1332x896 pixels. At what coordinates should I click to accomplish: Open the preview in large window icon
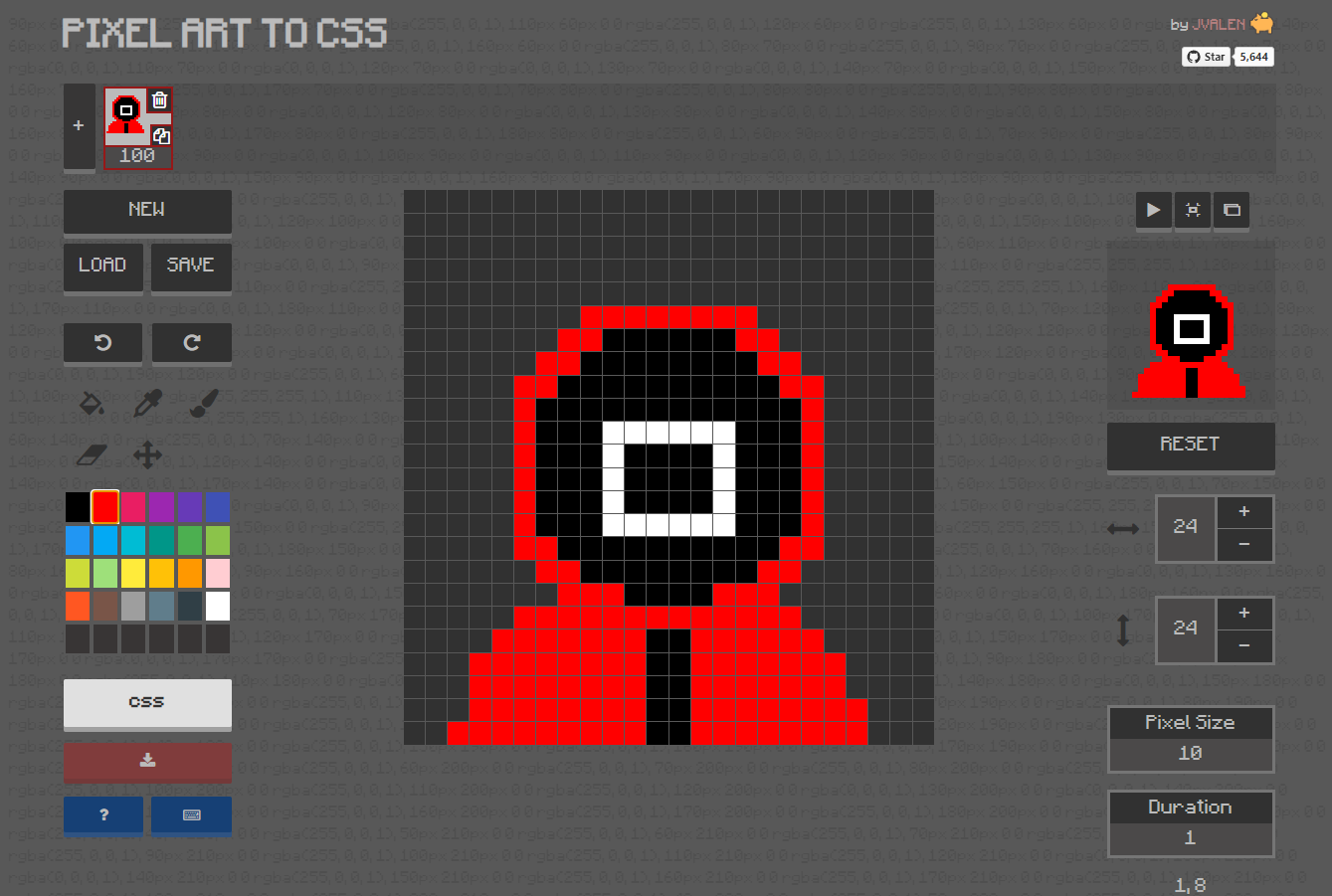1232,210
